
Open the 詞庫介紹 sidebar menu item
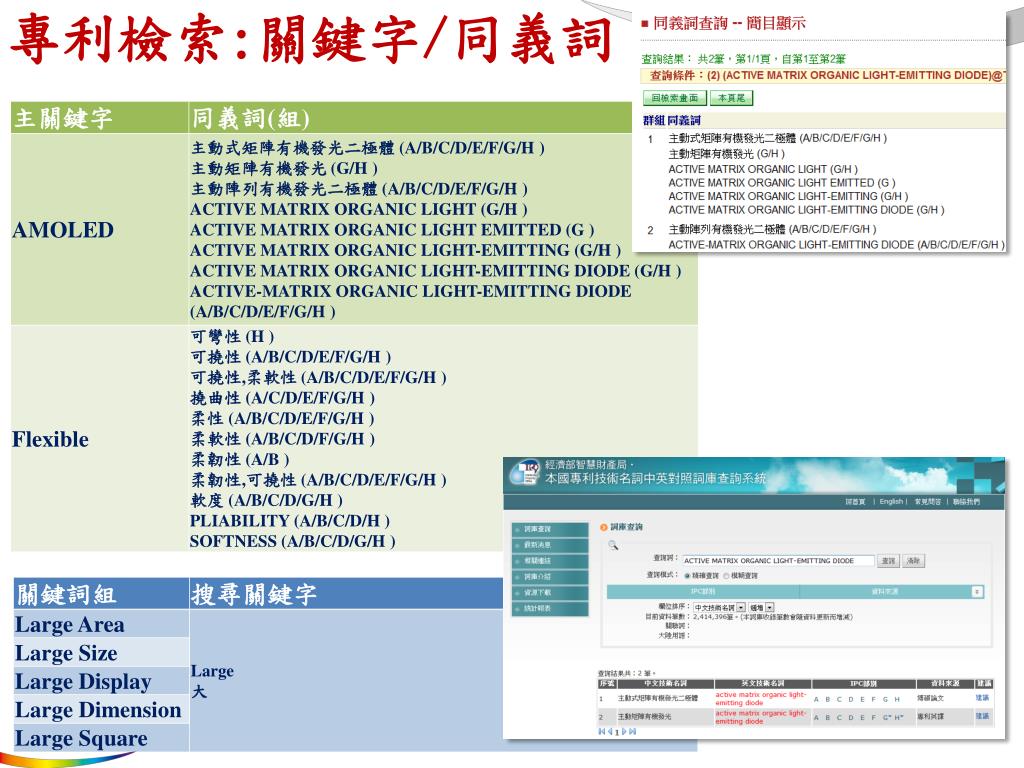click(x=550, y=577)
